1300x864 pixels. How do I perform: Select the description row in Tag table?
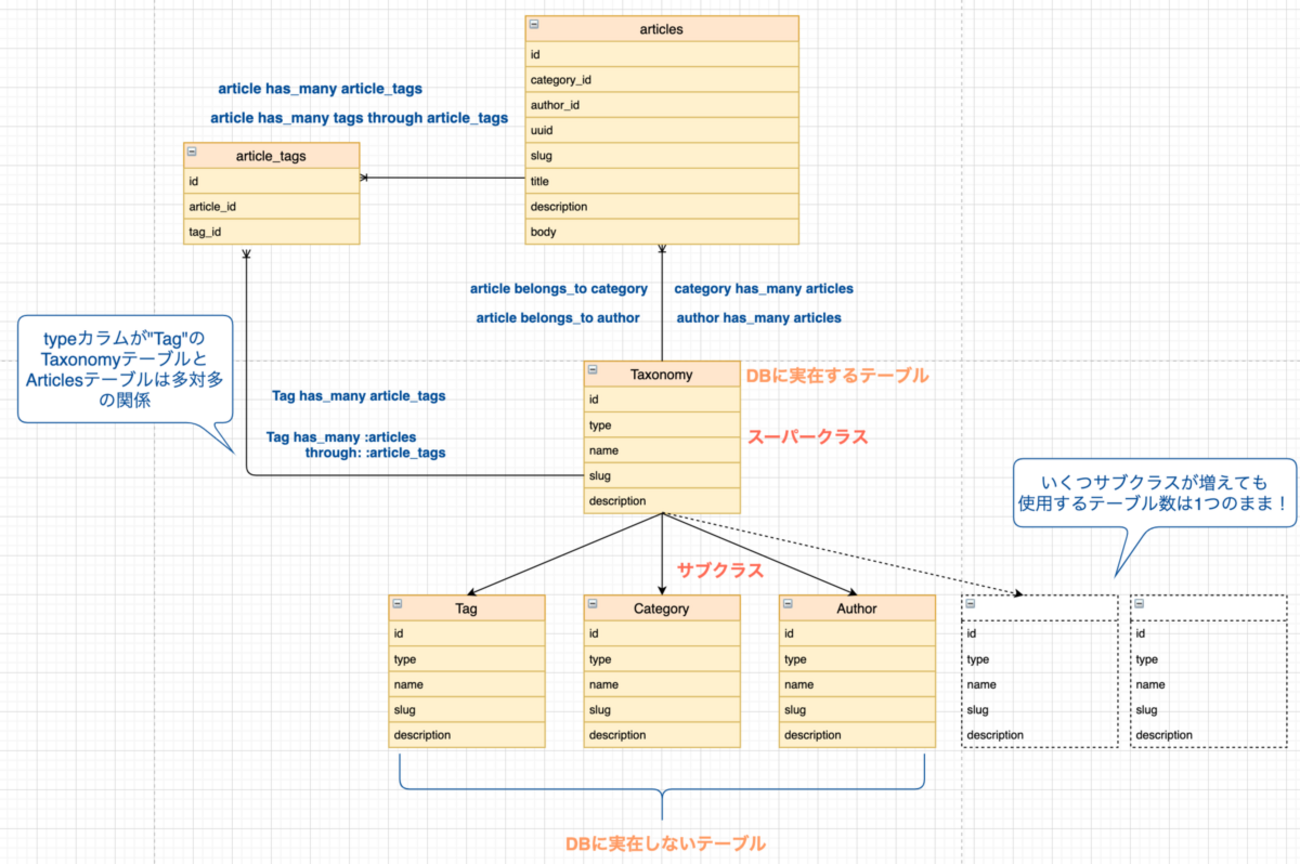coord(466,735)
